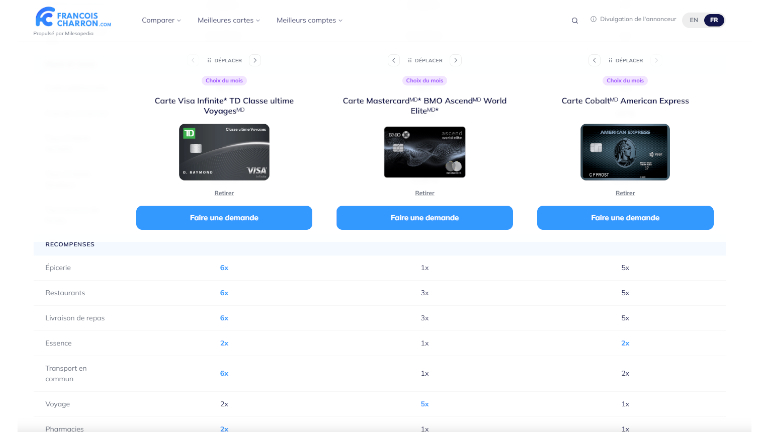Move the Cobalt American Express card left
Screen dimensions: 768x432
594,60
